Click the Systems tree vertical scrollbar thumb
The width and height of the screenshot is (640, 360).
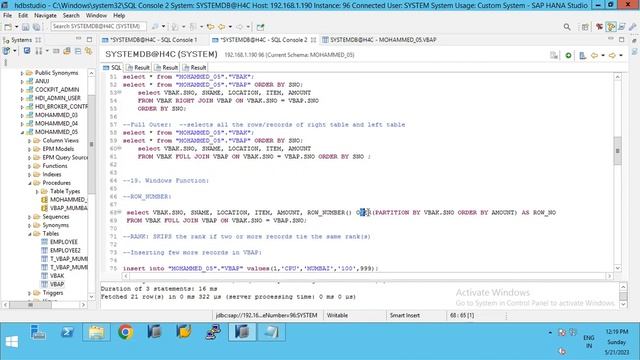[91, 144]
